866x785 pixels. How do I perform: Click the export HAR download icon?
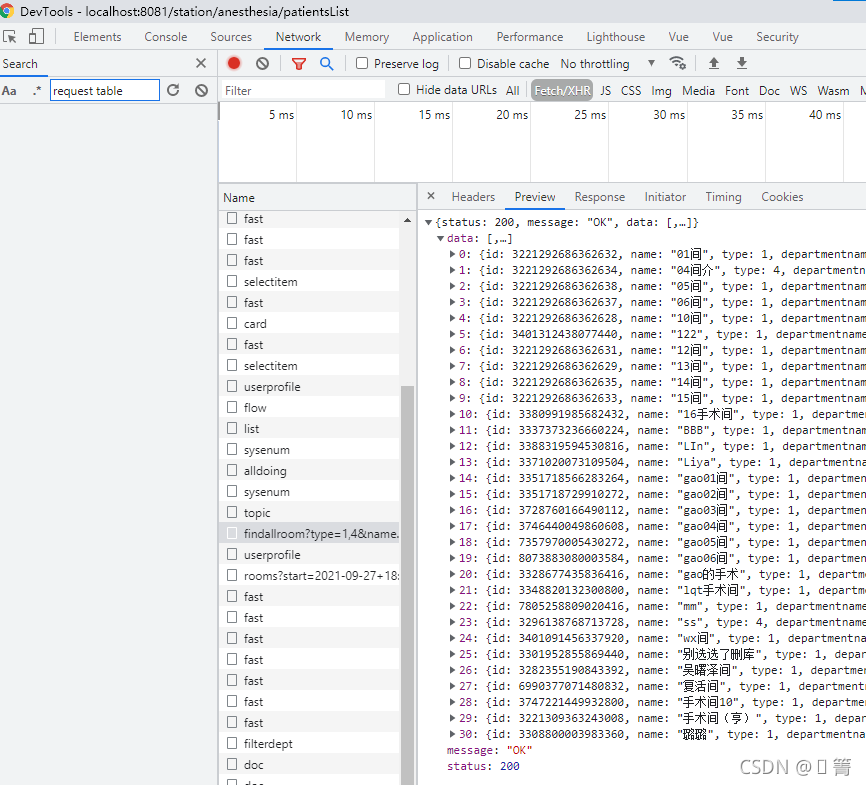click(x=742, y=63)
